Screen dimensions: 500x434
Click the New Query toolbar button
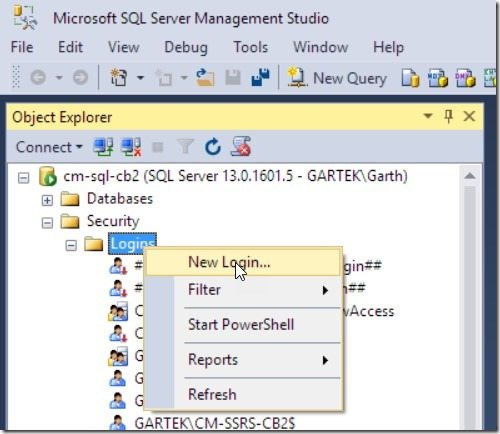pos(337,78)
